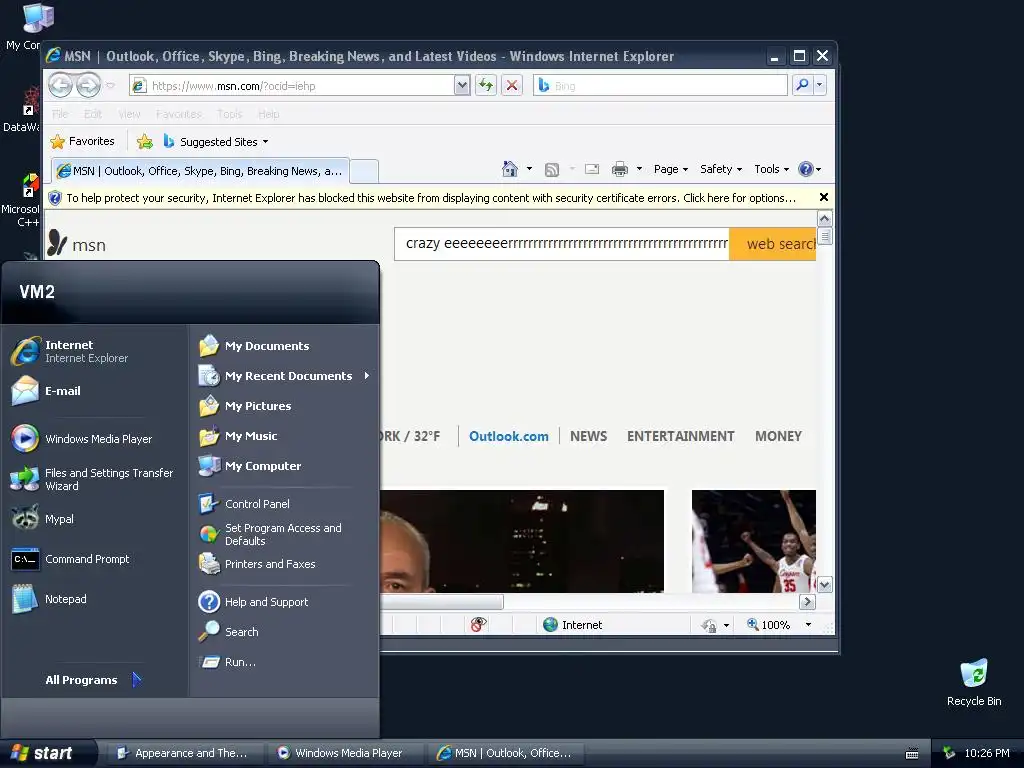Close the yellow information bar
1024x768 pixels.
click(824, 197)
